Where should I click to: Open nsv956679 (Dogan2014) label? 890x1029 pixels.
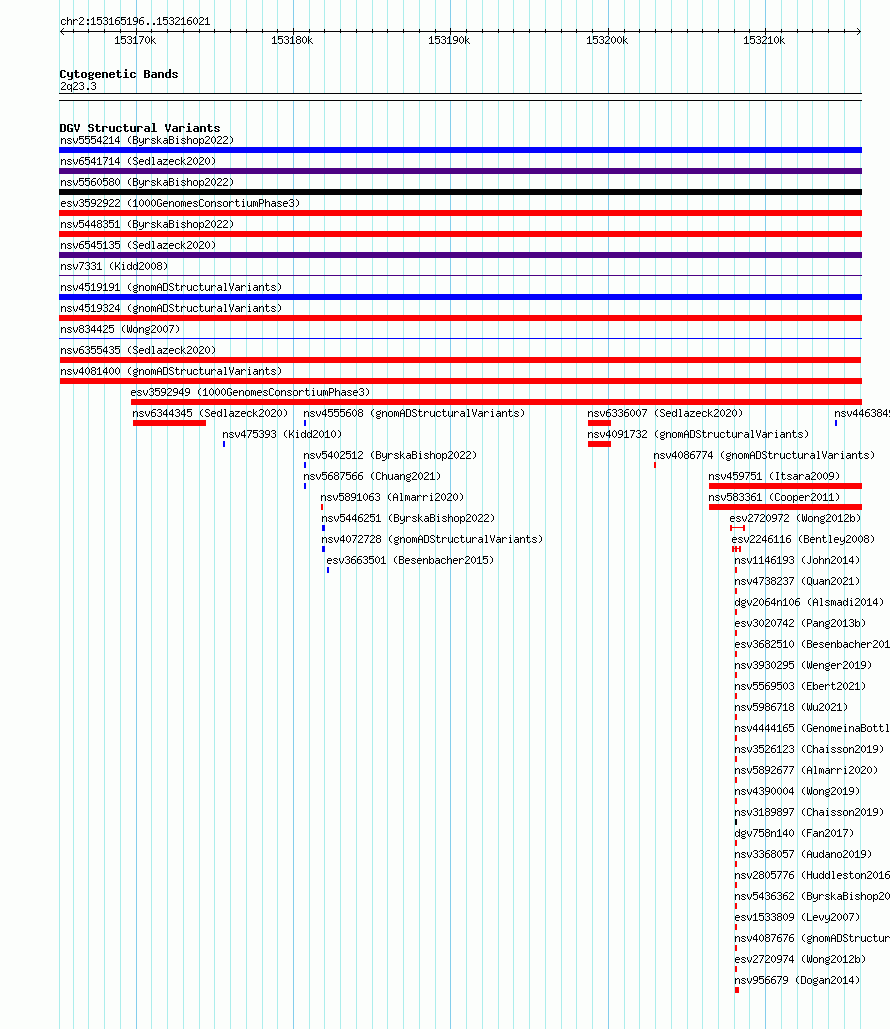click(797, 980)
